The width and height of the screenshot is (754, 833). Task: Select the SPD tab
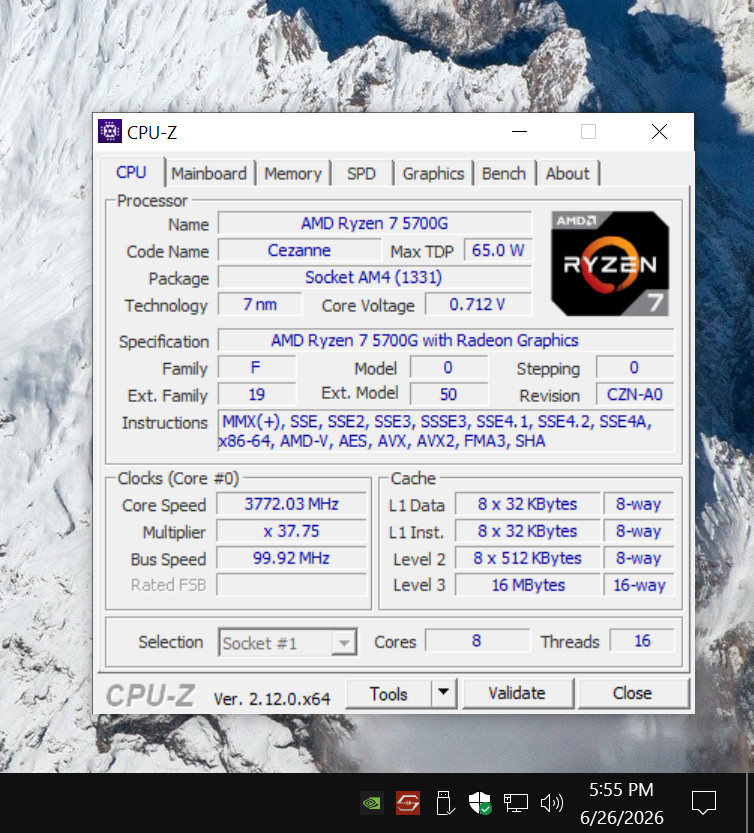pyautogui.click(x=361, y=174)
